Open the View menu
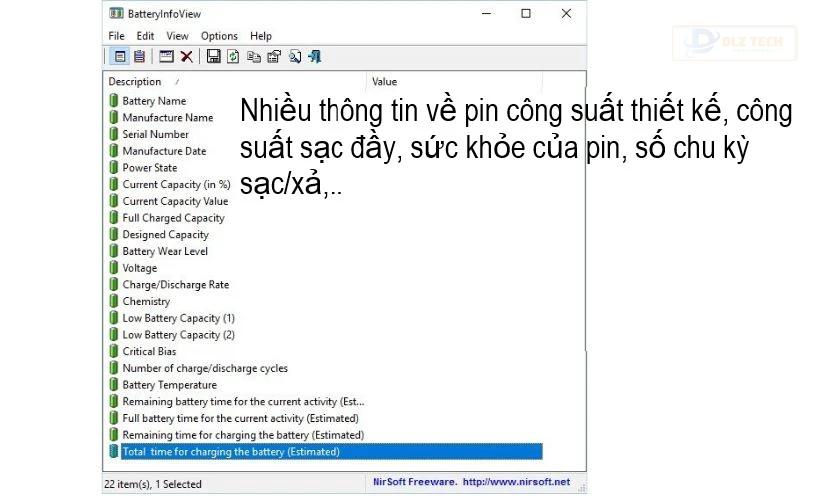Screen dimensions: 840x500 click(177, 36)
